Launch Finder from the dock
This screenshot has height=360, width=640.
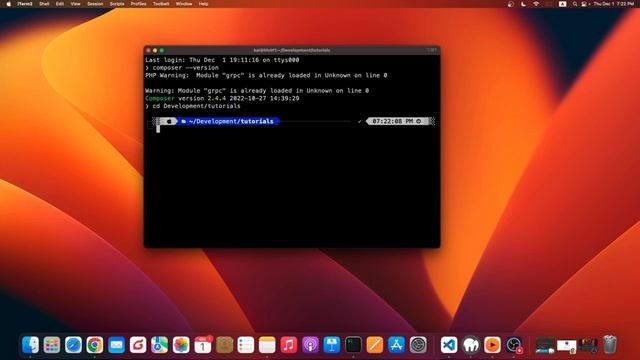[30, 345]
